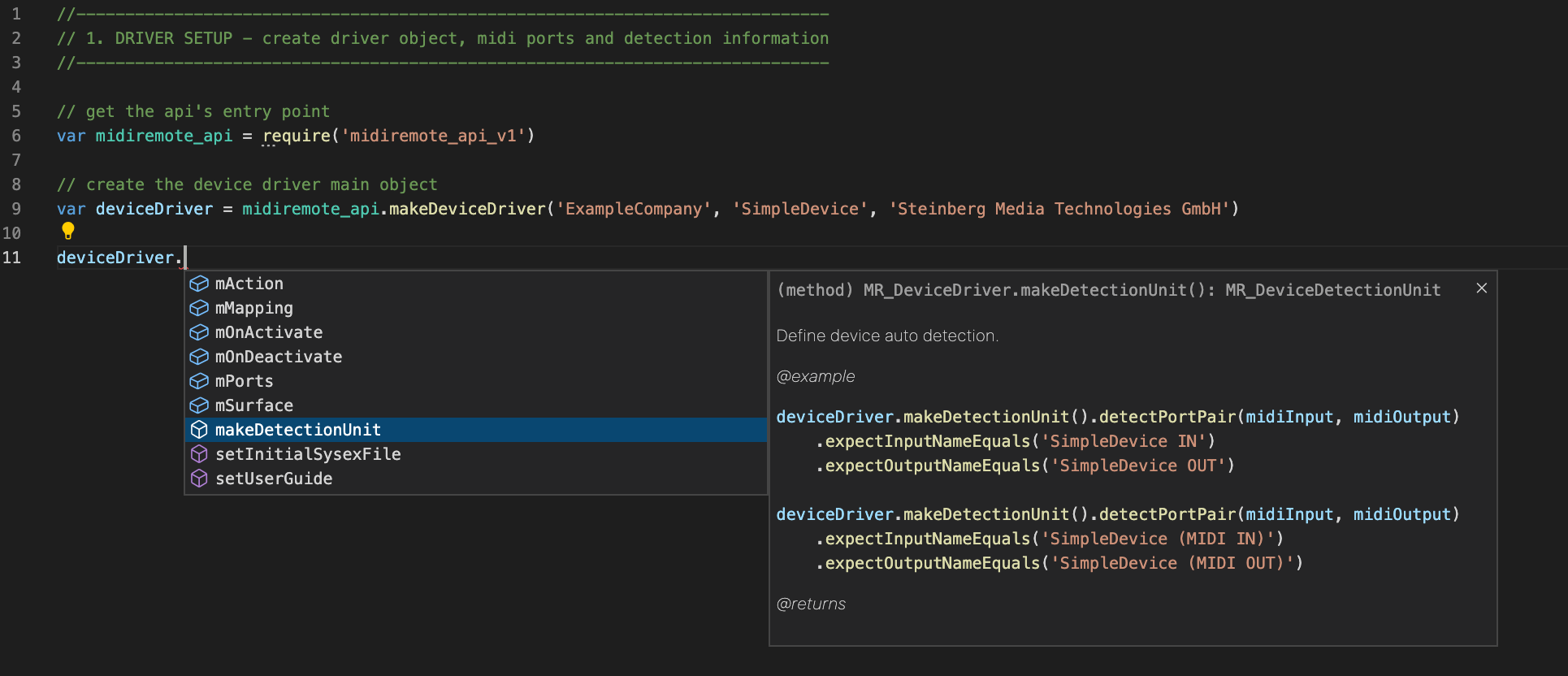Click 'Define device auto detection.' text
Viewport: 1568px width, 676px height.
click(887, 336)
